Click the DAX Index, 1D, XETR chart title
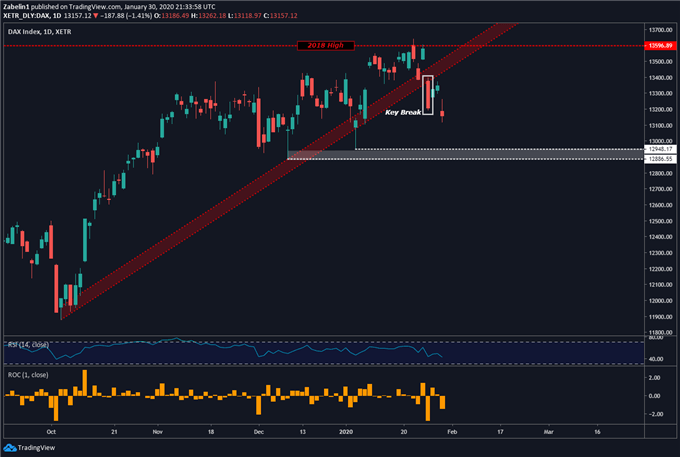The width and height of the screenshot is (680, 457). [x=39, y=32]
